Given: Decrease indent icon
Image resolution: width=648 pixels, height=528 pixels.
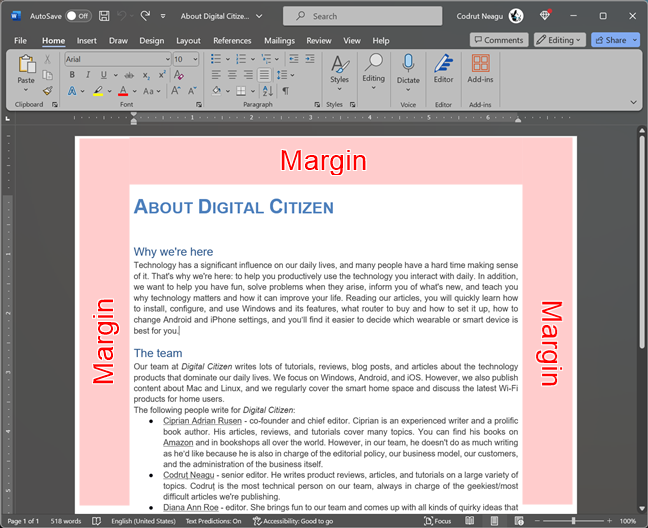Looking at the screenshot, I should tap(293, 59).
